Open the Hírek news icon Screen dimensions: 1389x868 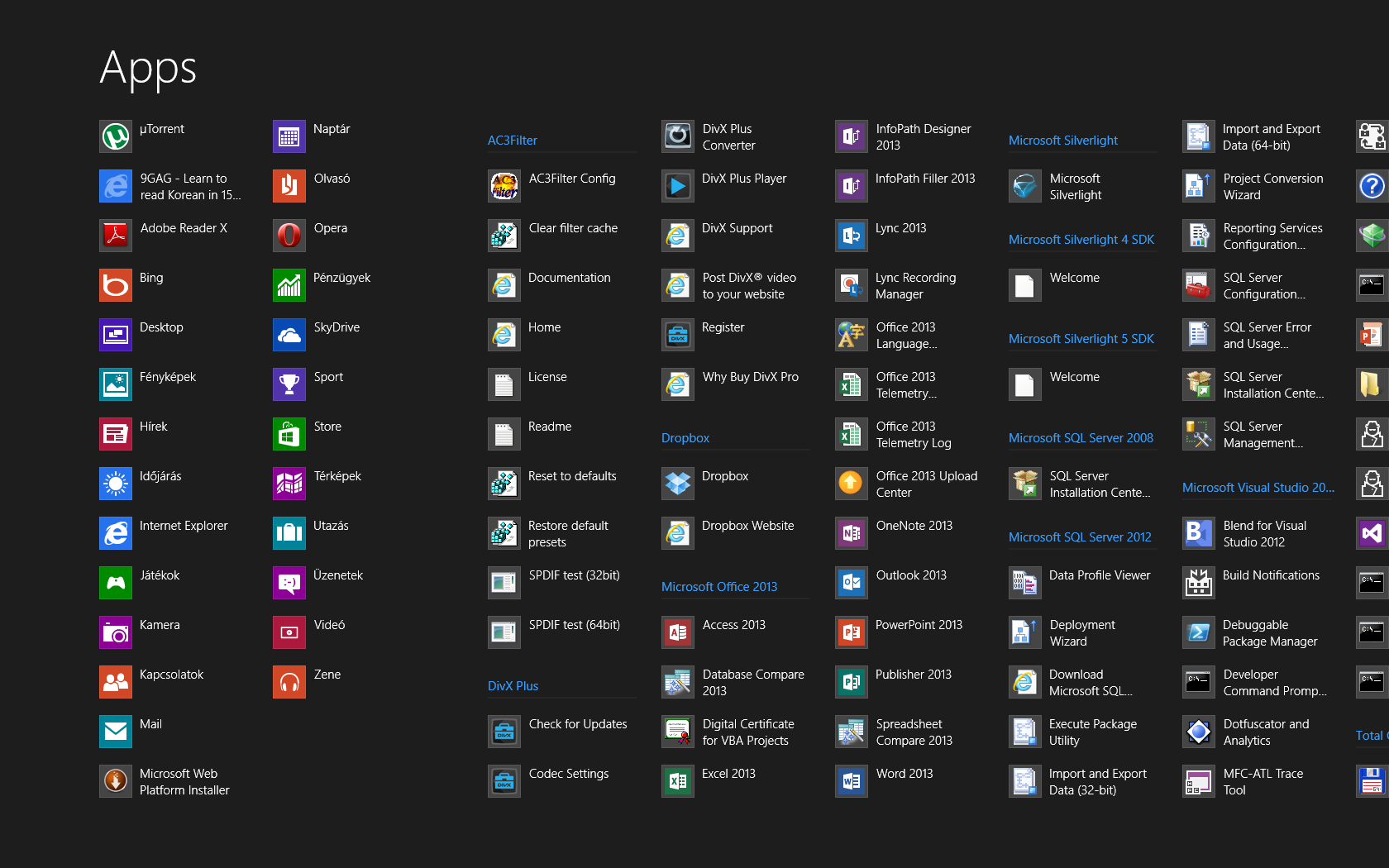116,434
